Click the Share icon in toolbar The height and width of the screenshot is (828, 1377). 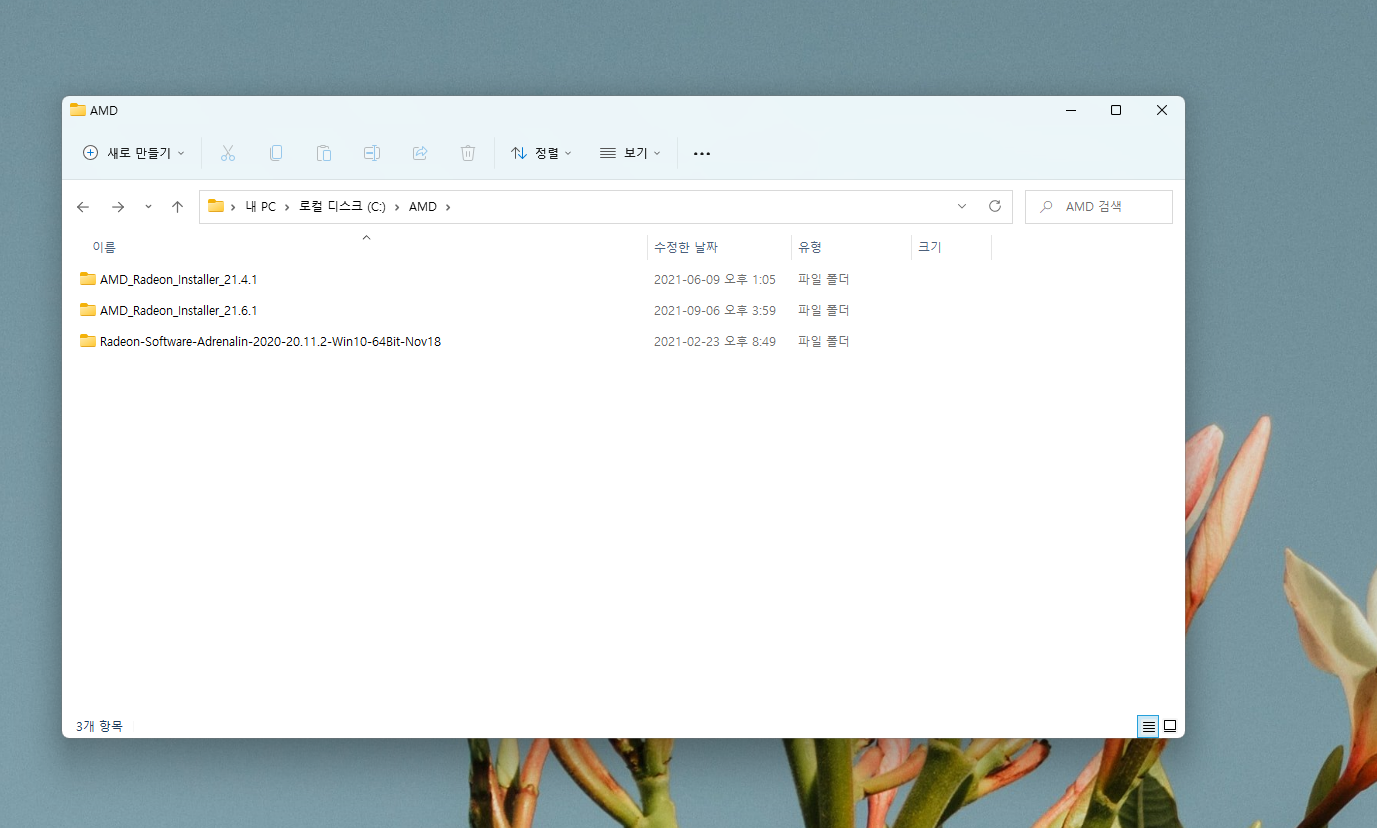click(420, 153)
